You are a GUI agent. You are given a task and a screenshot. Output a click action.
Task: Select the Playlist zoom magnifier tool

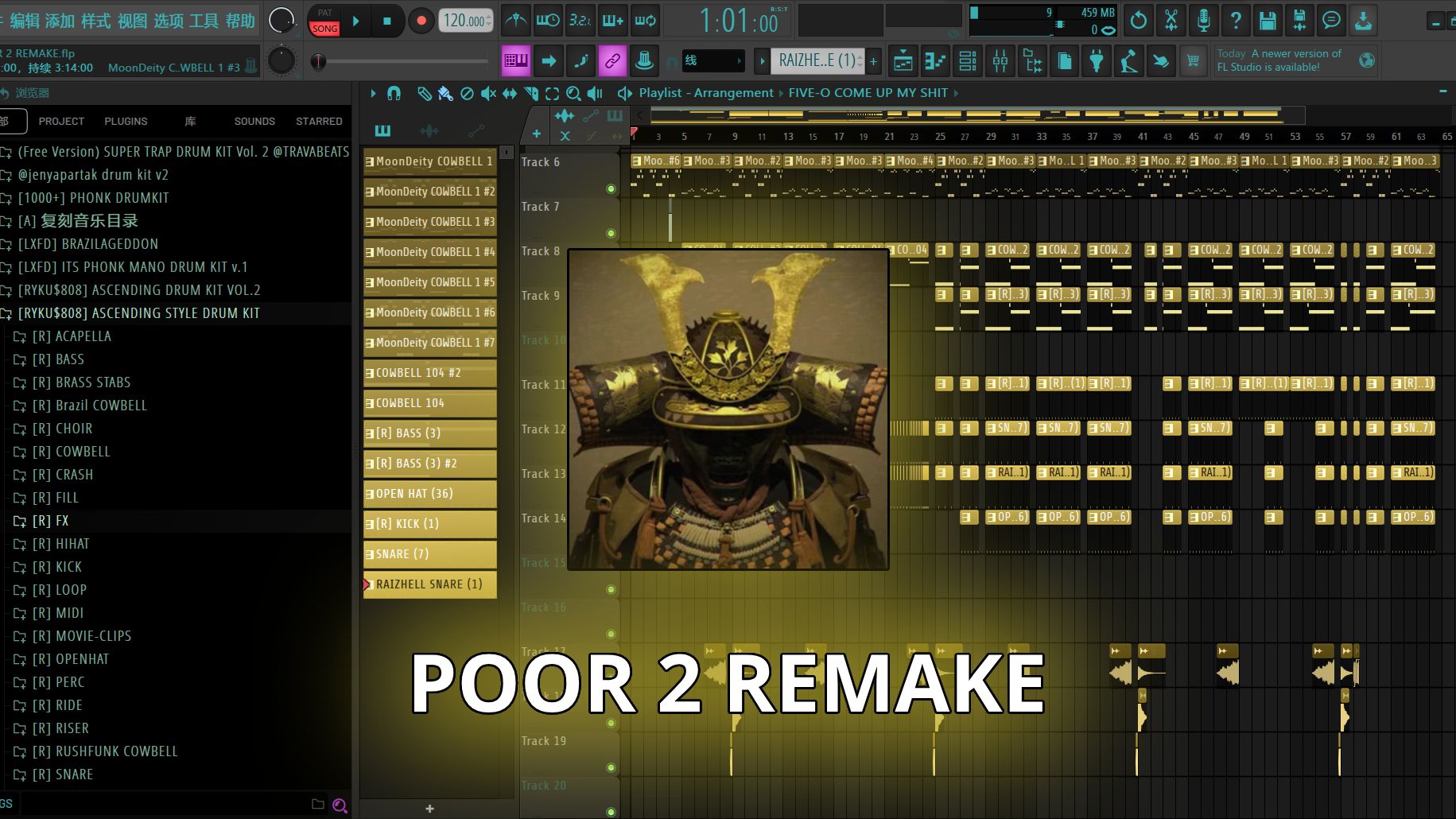tap(573, 94)
